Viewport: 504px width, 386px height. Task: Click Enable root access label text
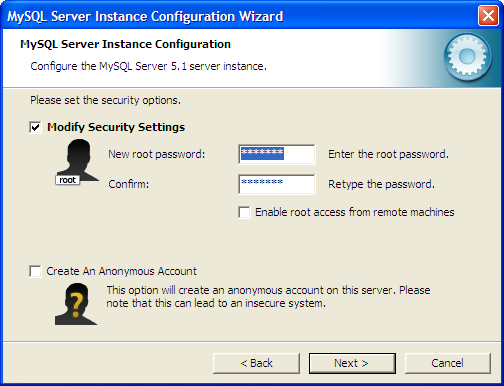pos(355,212)
